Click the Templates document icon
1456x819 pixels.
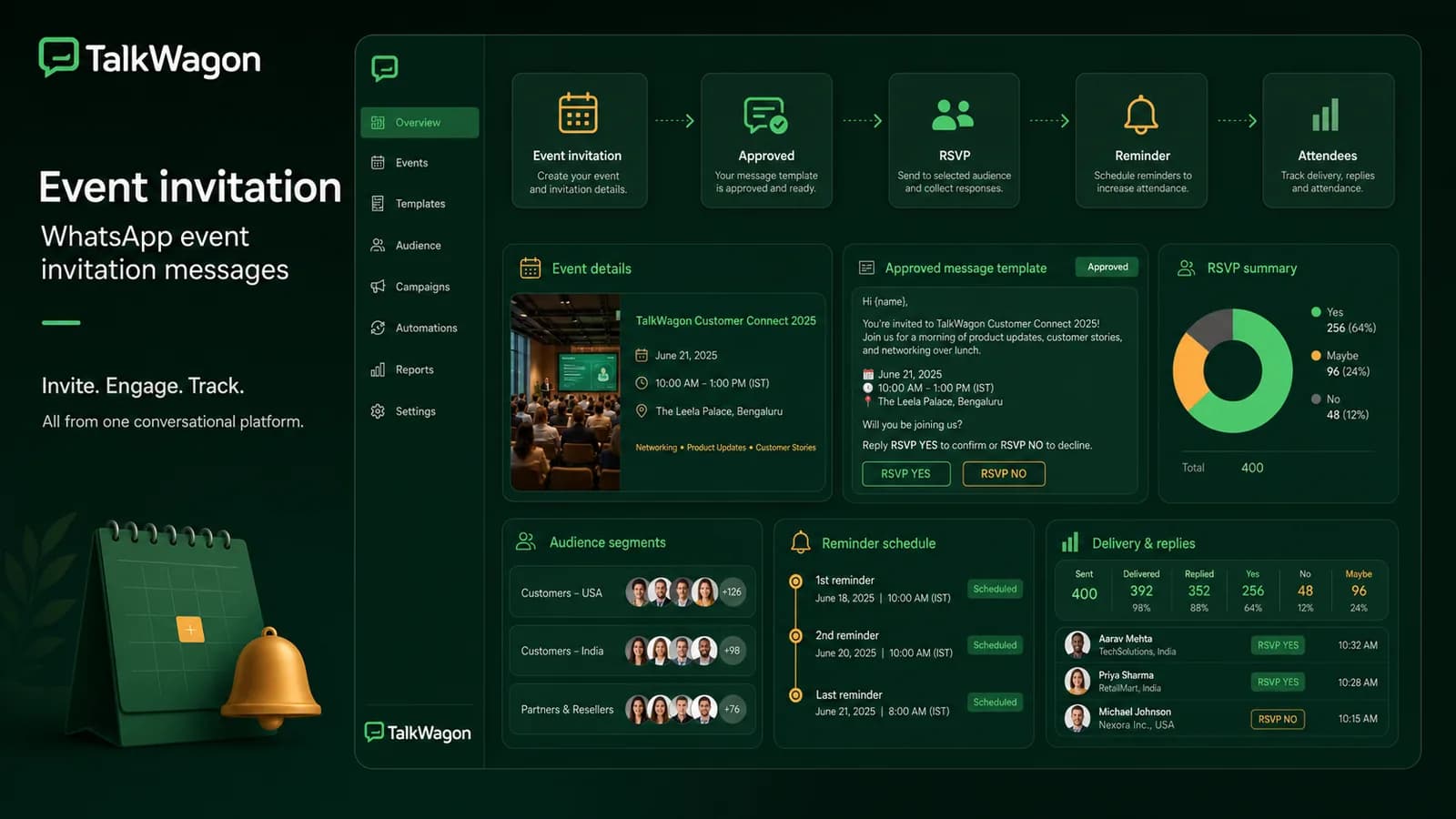(x=378, y=204)
